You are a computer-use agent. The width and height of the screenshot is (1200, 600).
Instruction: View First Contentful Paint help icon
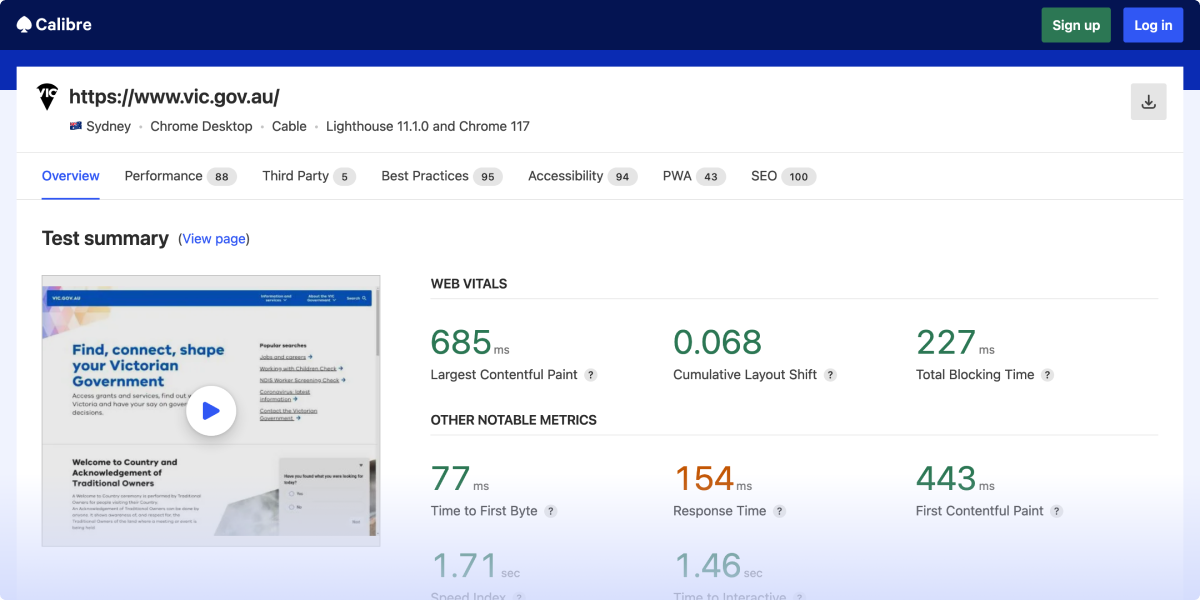coord(1055,511)
